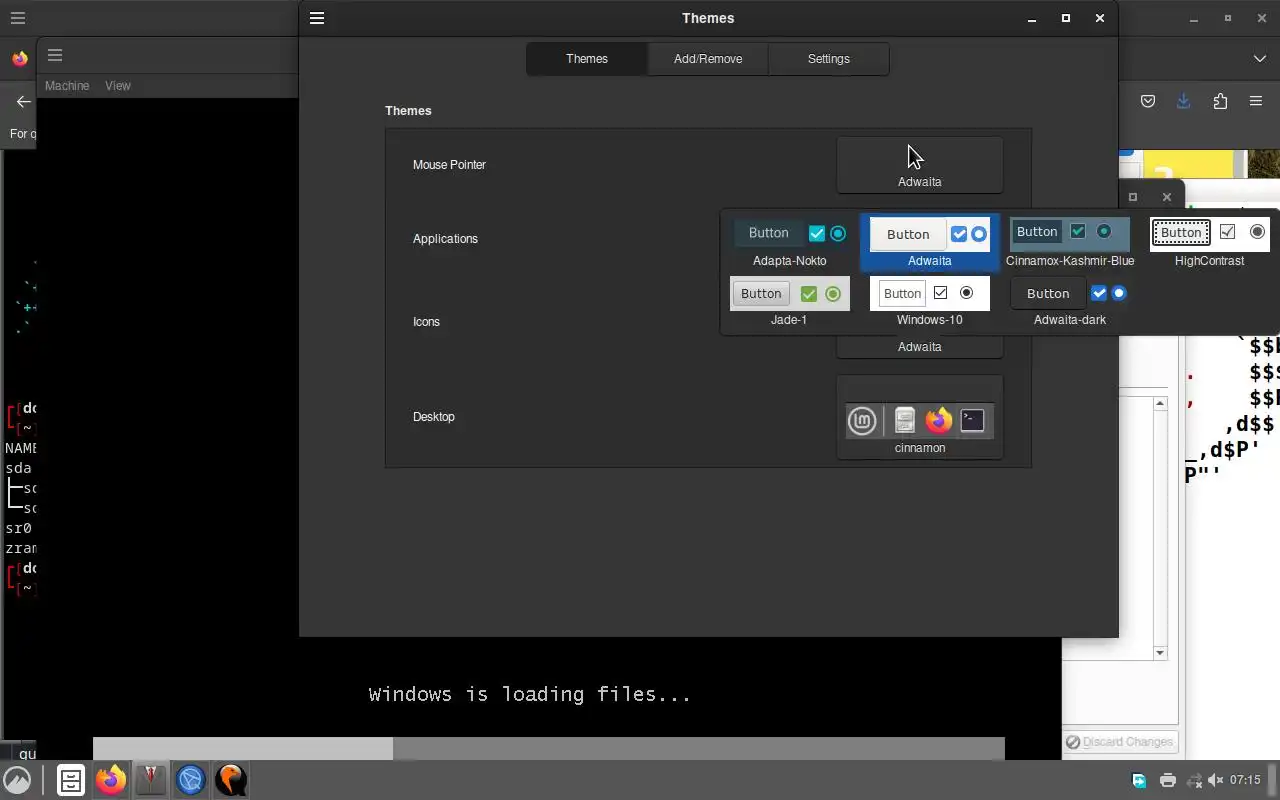Open the network tray icon

coord(1193,780)
